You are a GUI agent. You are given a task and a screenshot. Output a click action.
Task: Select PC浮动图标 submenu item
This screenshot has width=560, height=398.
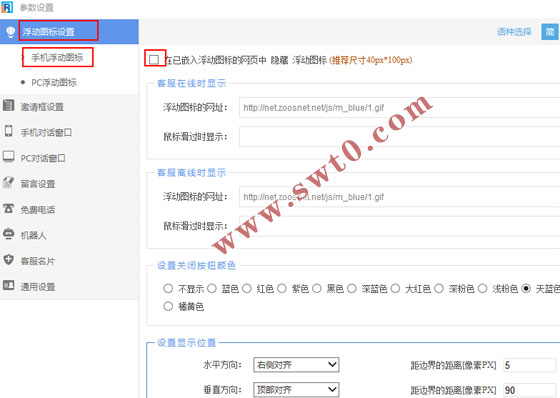click(54, 83)
